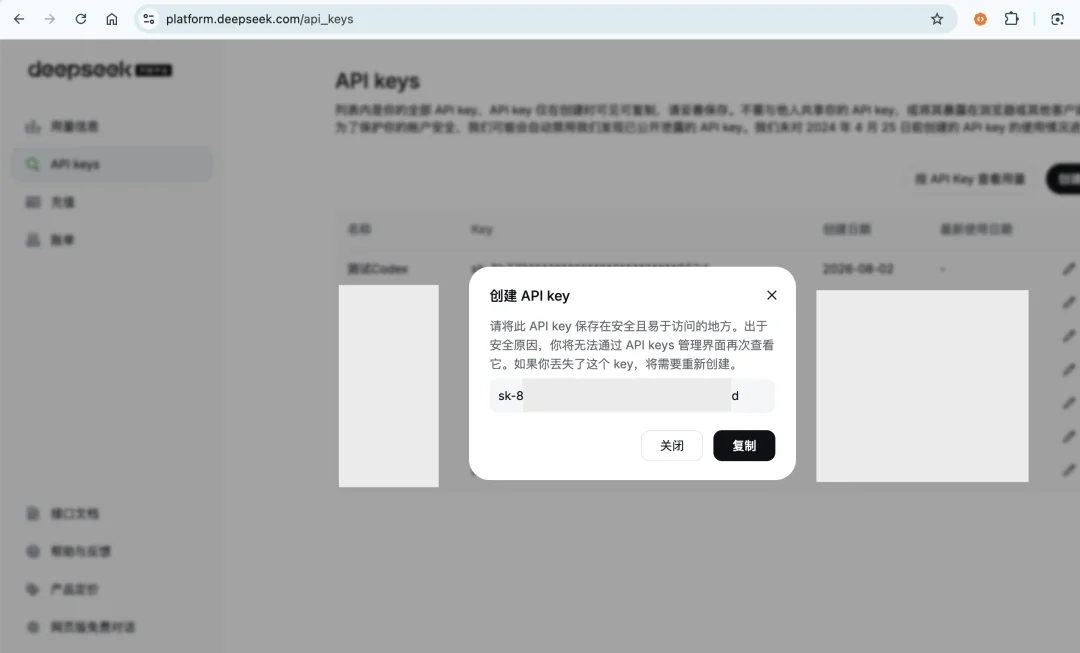
Task: Reload the page with the refresh icon
Action: click(x=81, y=19)
